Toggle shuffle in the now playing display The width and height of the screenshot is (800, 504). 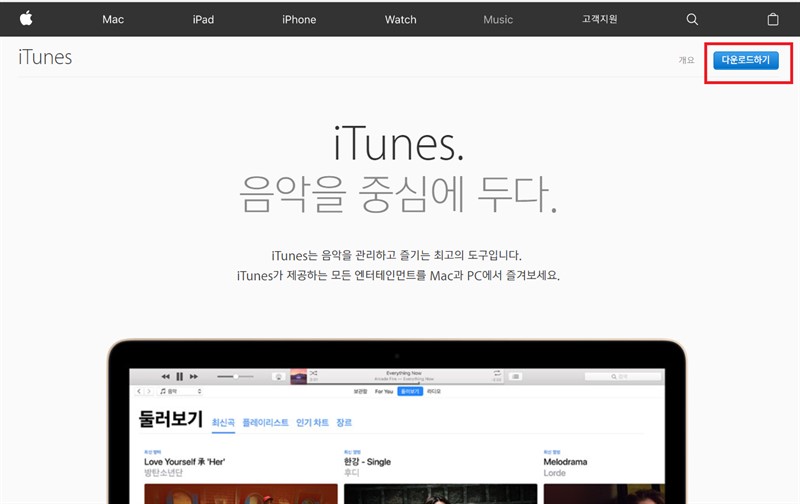313,373
